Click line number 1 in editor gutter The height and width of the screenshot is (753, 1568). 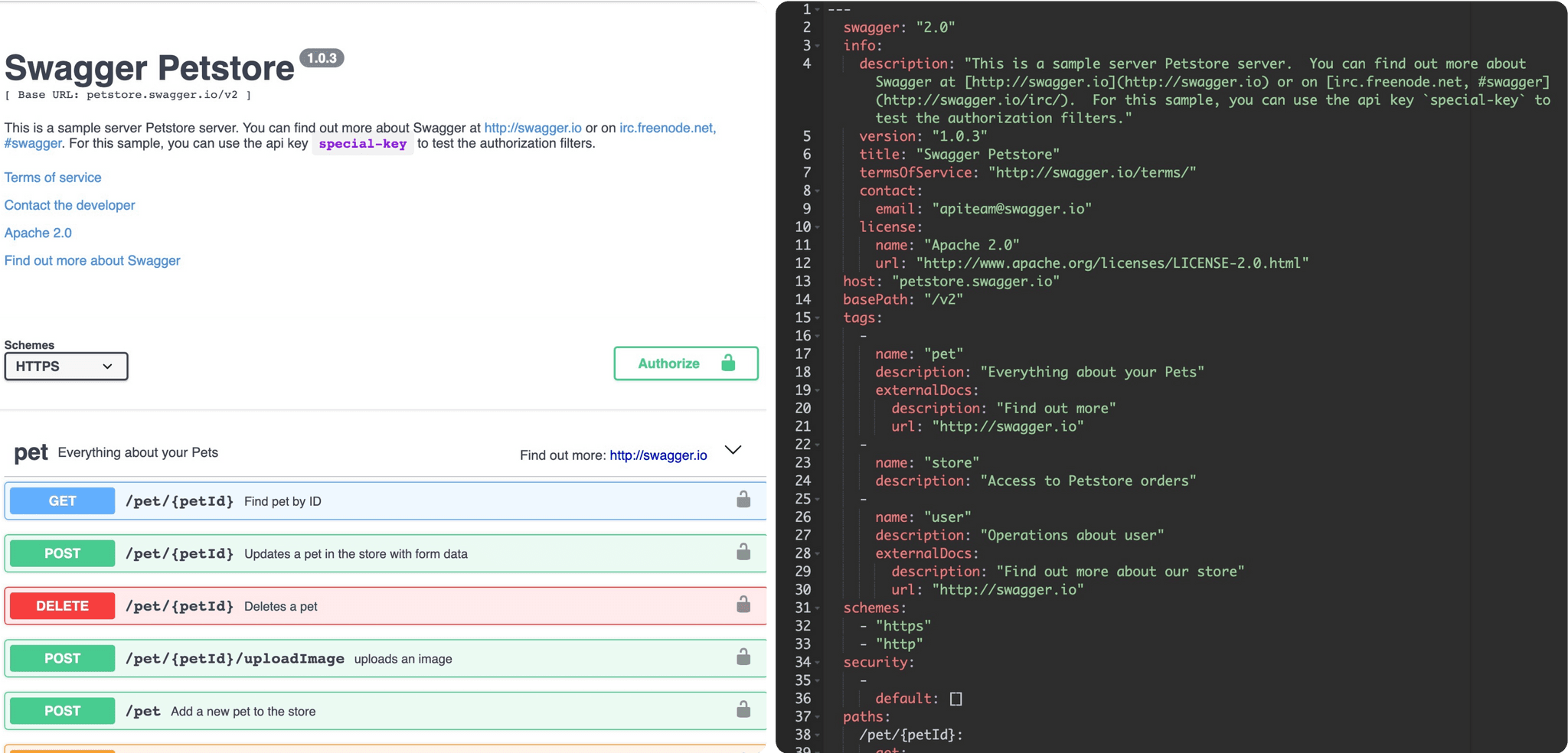806,9
